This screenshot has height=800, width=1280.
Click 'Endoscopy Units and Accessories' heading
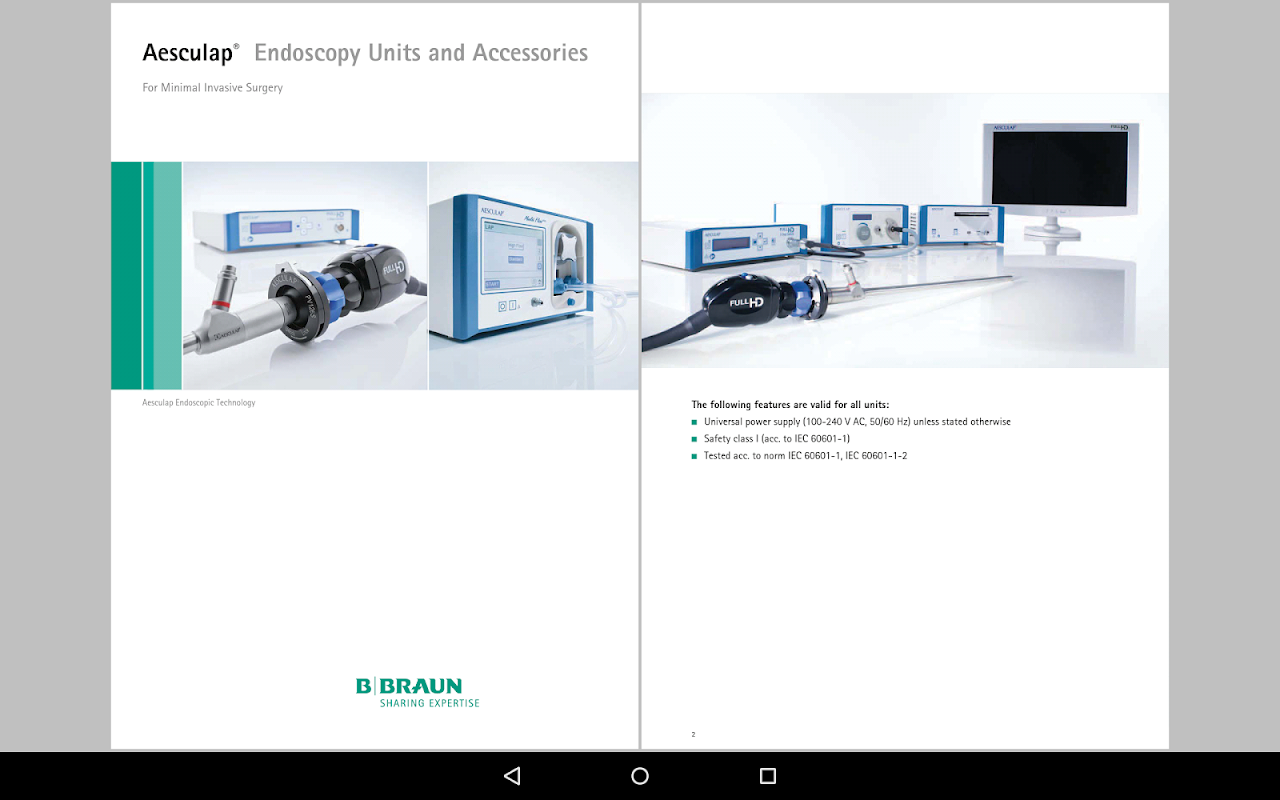coord(421,53)
